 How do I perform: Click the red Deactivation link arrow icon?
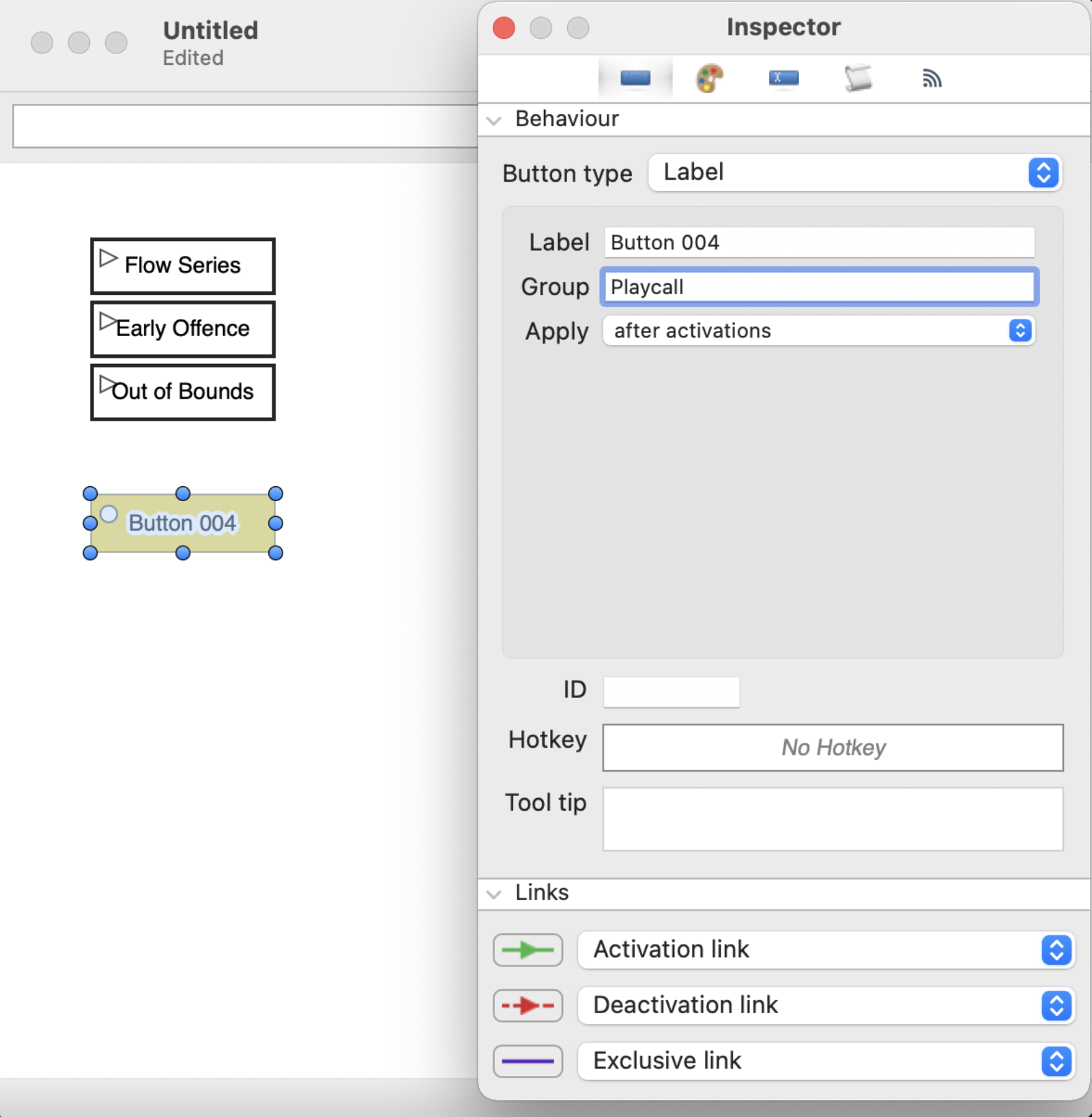tap(527, 1006)
